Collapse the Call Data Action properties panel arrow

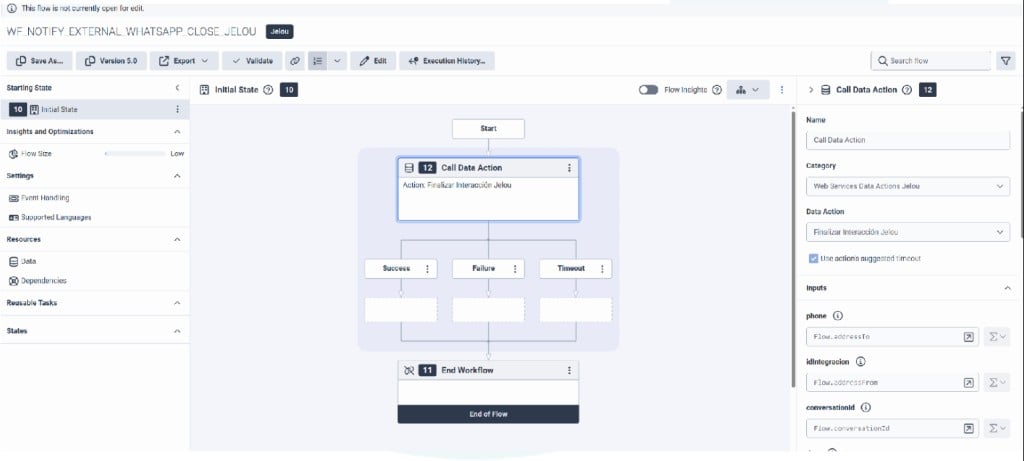pyautogui.click(x=811, y=90)
